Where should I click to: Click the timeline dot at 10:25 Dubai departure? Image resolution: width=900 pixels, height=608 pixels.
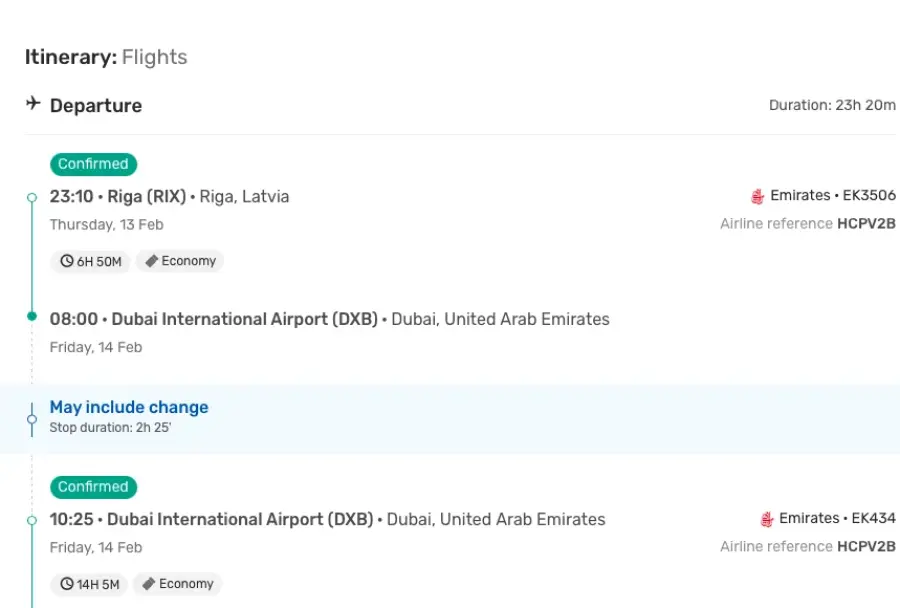(32, 520)
